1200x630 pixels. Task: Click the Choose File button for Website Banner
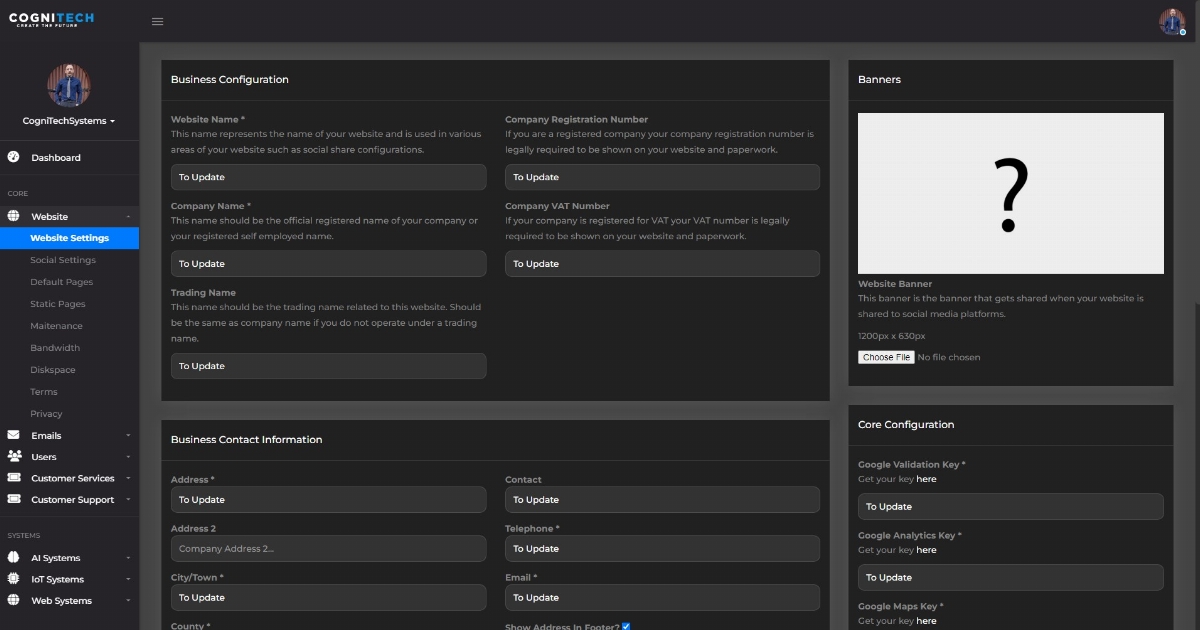pos(885,357)
